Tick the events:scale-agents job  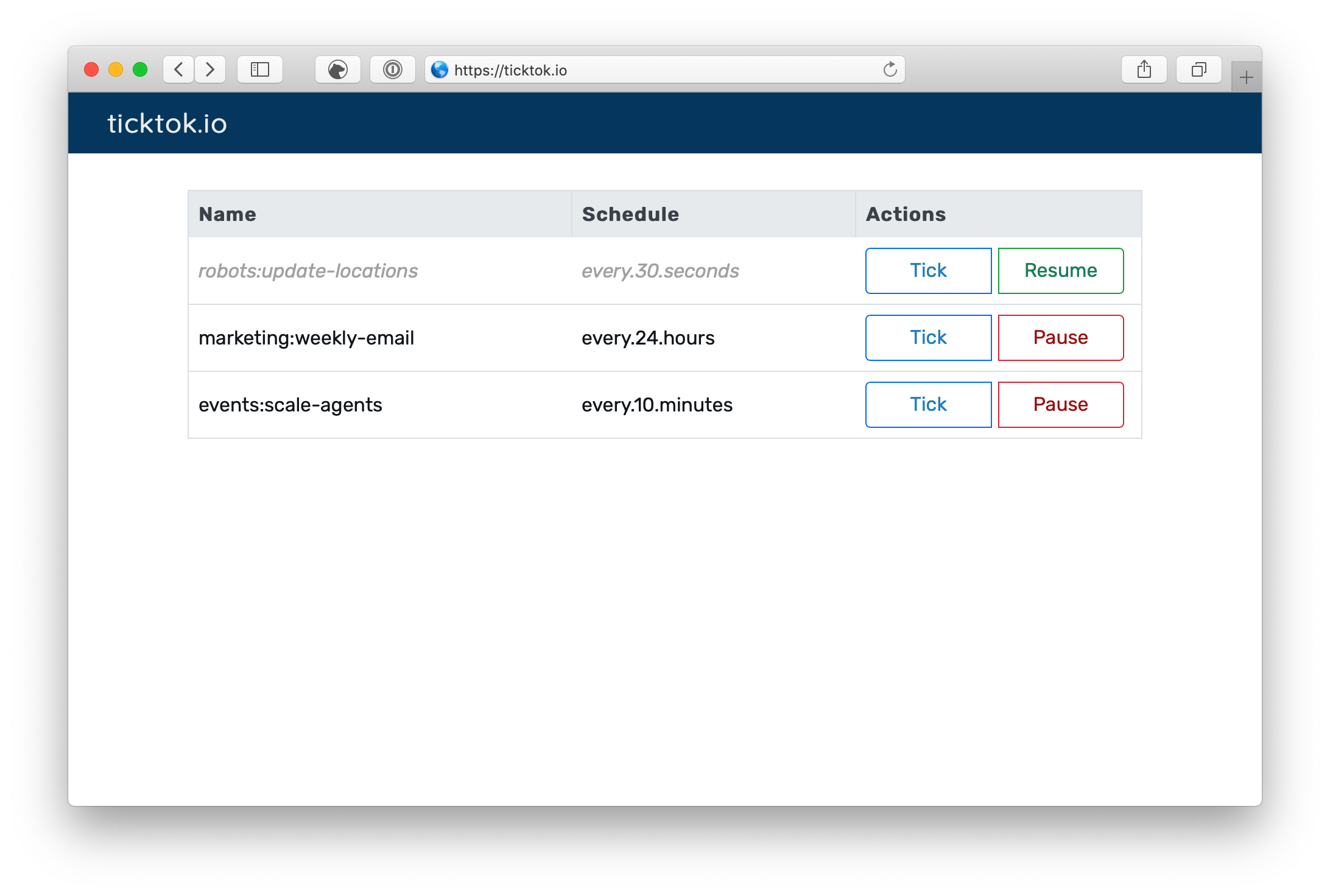(928, 405)
